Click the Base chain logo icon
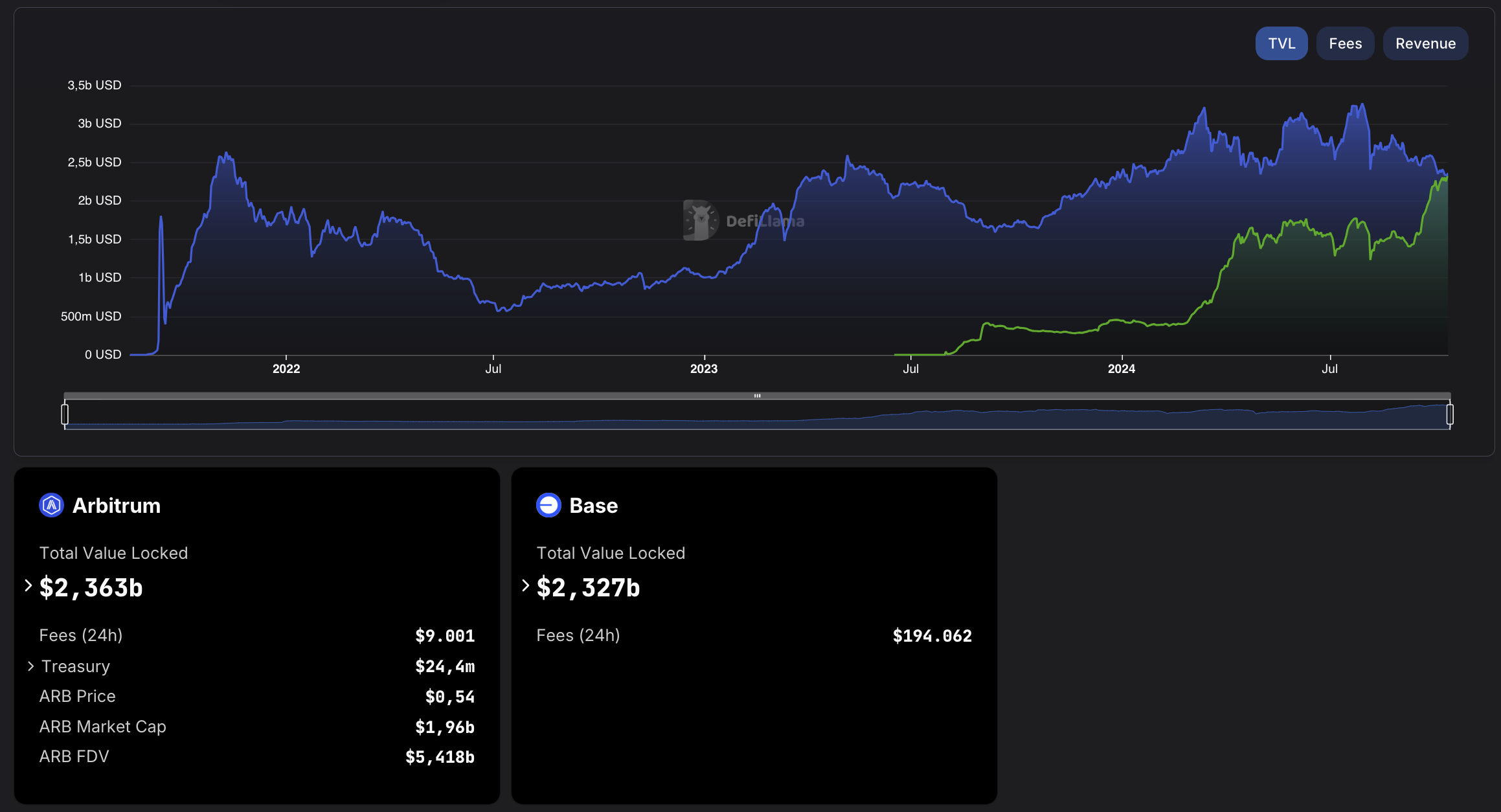 [x=548, y=505]
